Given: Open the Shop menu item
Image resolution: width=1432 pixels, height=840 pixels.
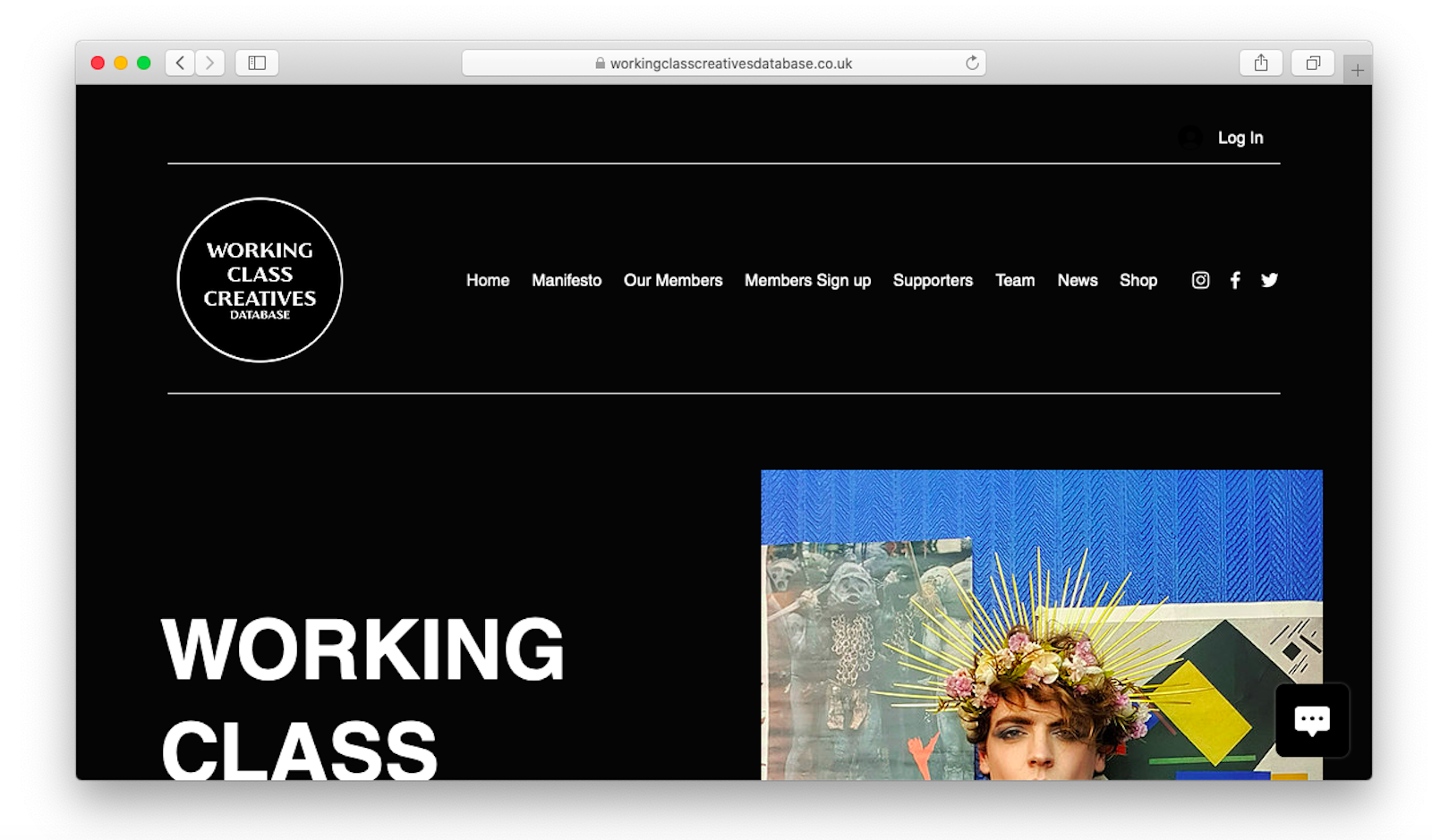Looking at the screenshot, I should tap(1138, 281).
